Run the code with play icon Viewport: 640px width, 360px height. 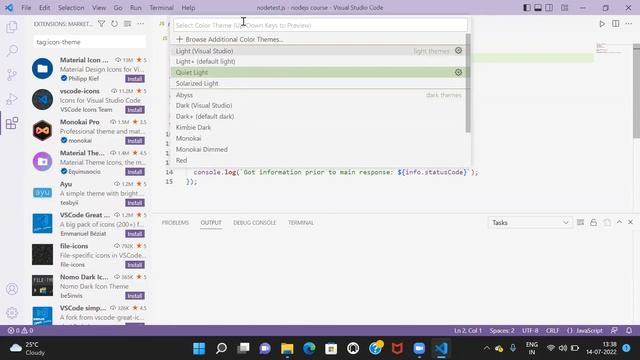click(602, 24)
